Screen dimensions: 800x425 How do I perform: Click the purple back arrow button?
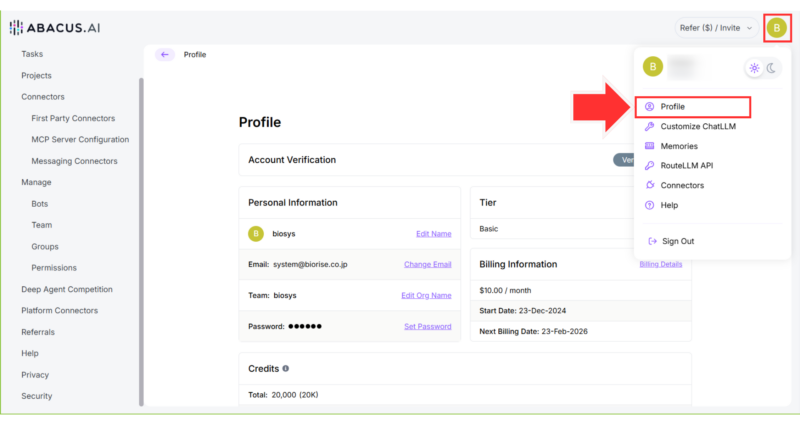(x=165, y=55)
